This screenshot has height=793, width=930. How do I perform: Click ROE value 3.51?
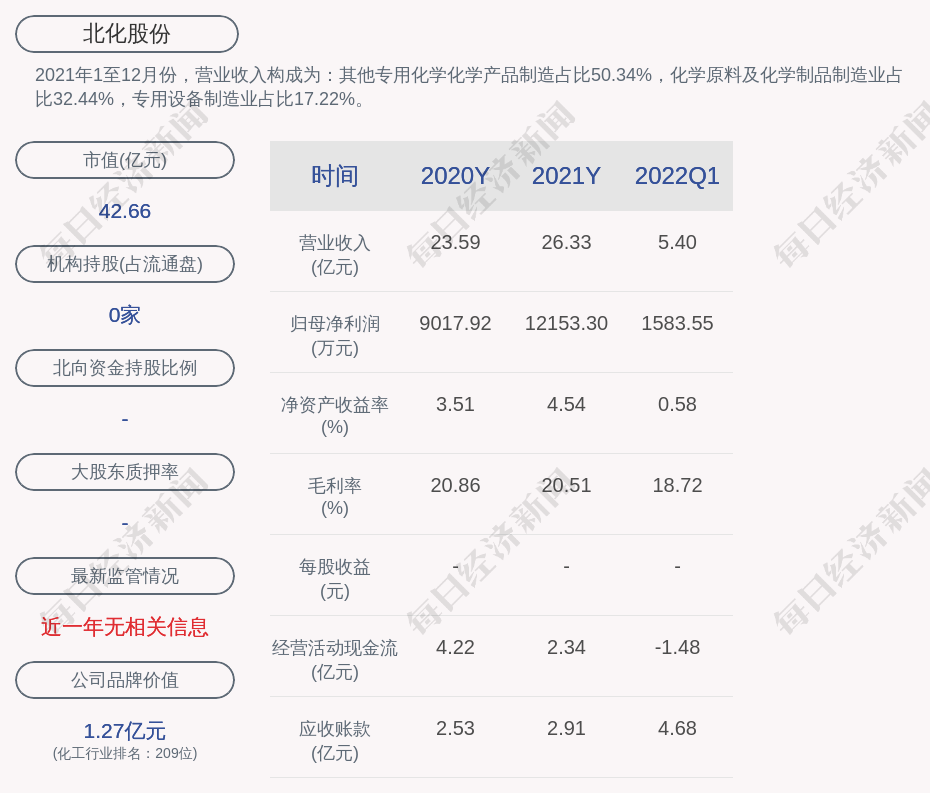coord(455,405)
